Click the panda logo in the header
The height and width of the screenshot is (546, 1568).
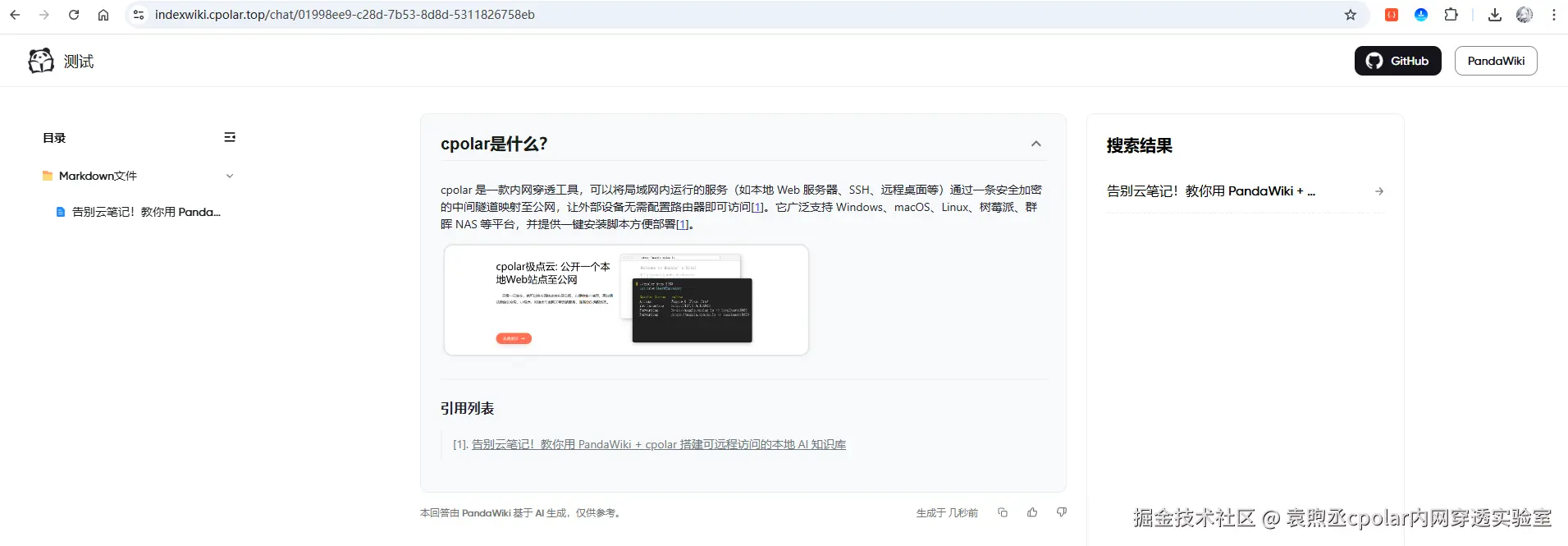coord(41,61)
